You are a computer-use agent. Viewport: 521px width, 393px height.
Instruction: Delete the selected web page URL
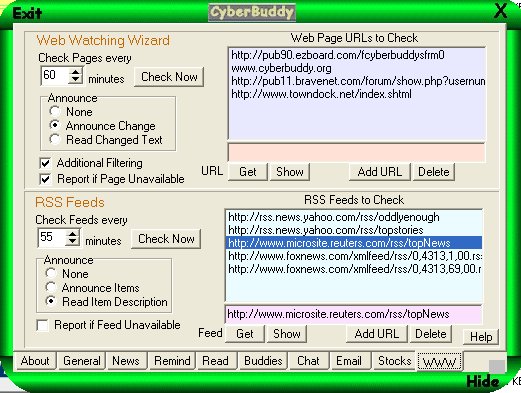[433, 172]
